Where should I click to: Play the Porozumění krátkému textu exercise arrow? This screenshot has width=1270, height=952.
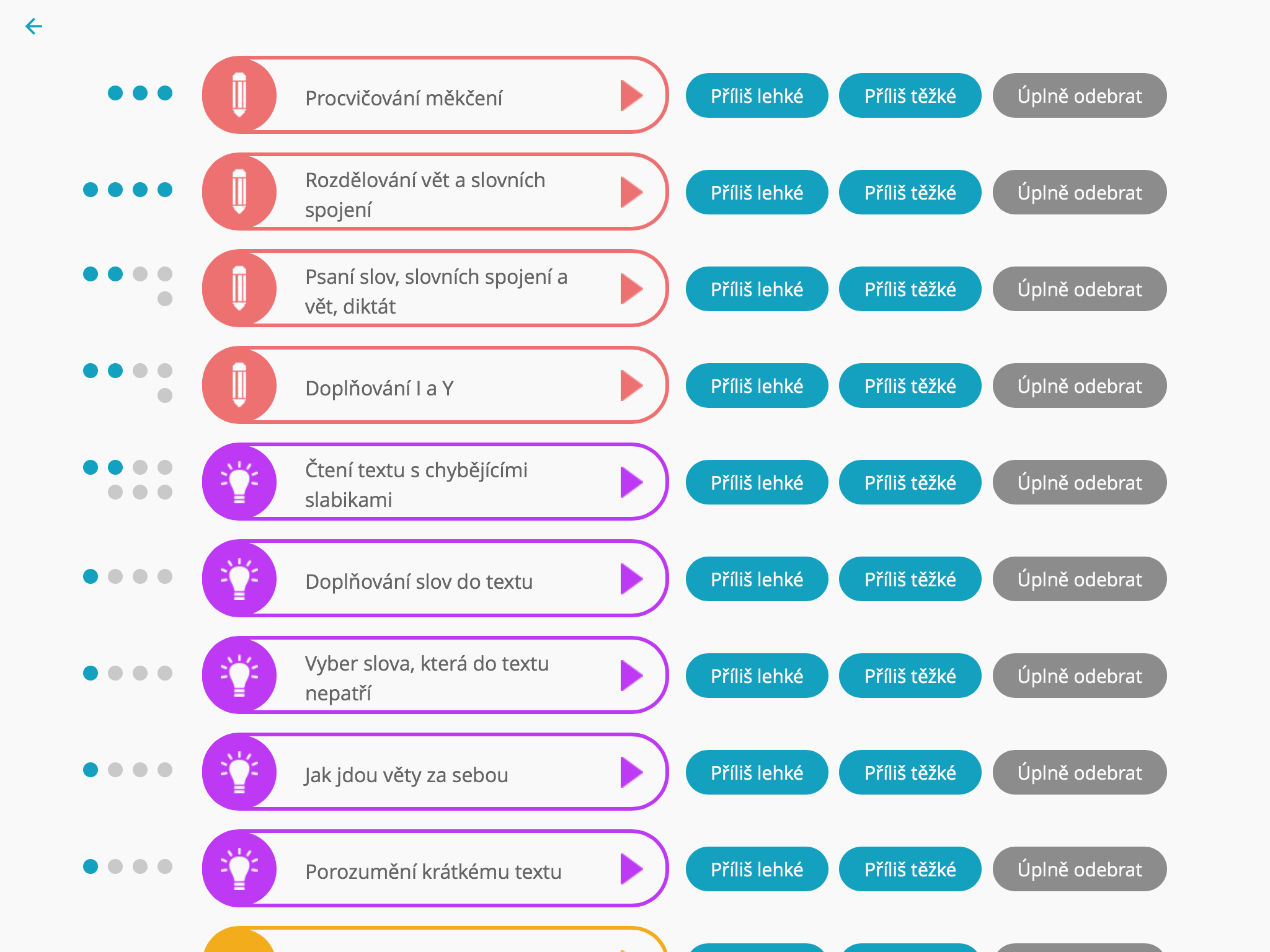click(x=631, y=869)
